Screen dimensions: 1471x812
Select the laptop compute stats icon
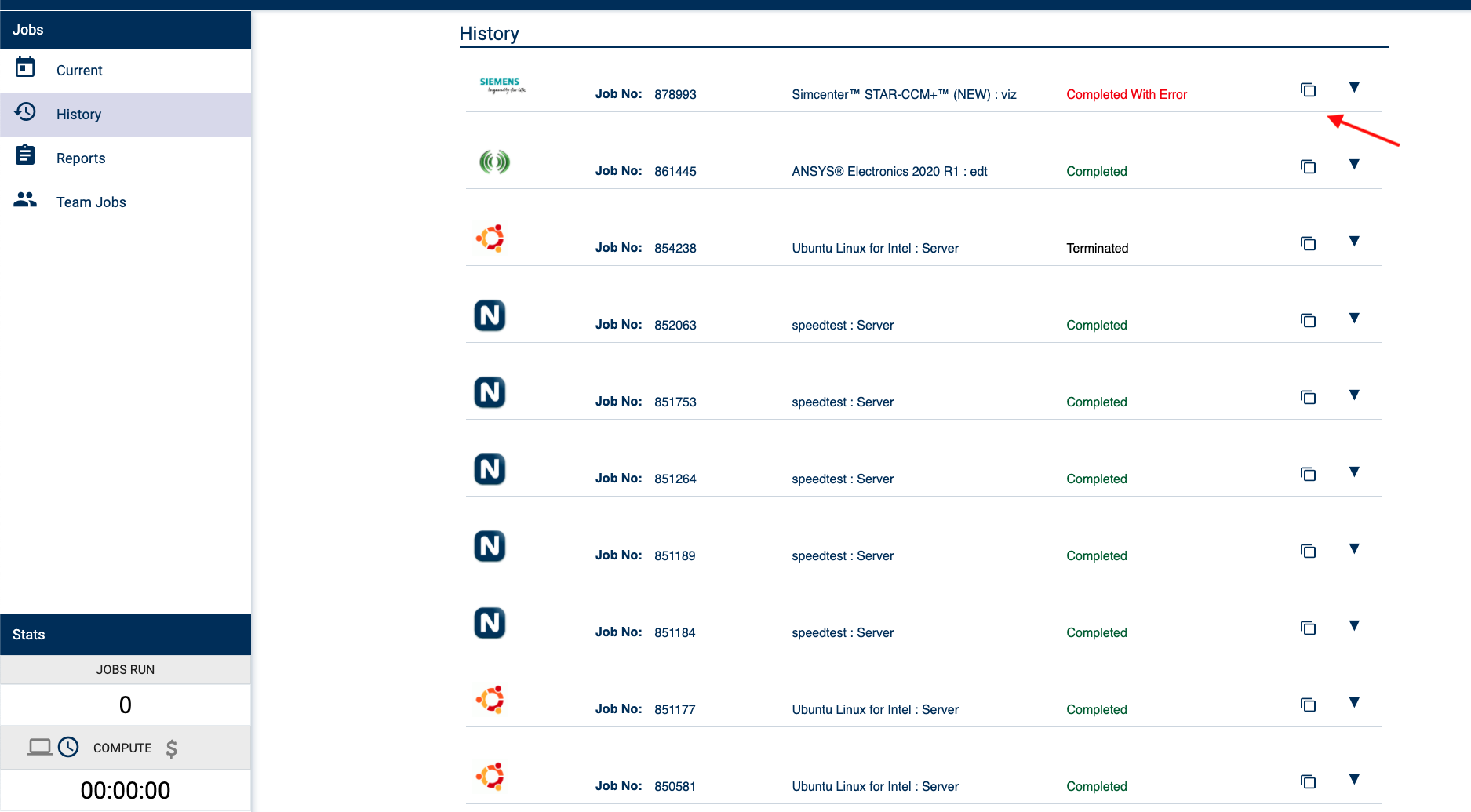pyautogui.click(x=40, y=747)
